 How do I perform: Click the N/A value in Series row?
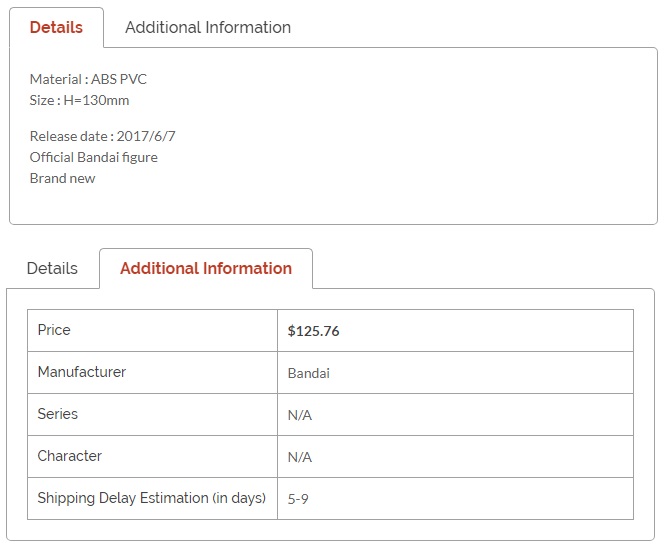300,415
